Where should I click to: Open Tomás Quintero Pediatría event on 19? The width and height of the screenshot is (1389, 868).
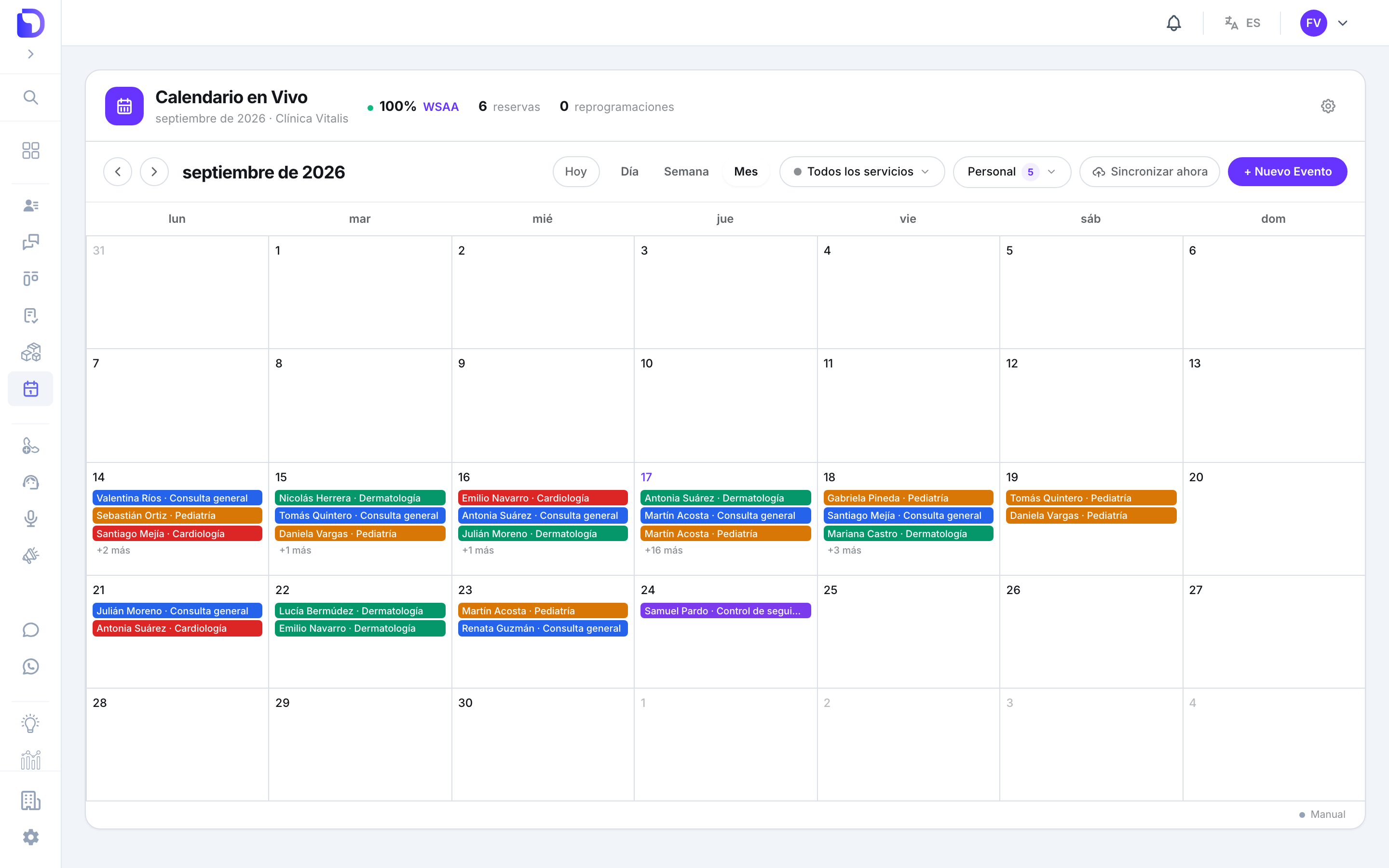point(1091,498)
